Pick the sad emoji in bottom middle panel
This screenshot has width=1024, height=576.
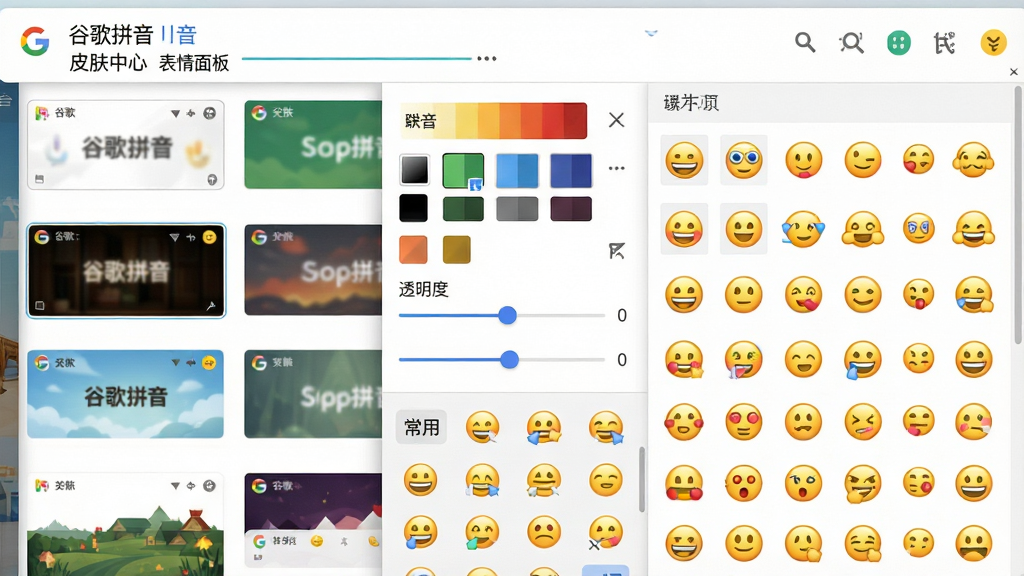pos(543,532)
